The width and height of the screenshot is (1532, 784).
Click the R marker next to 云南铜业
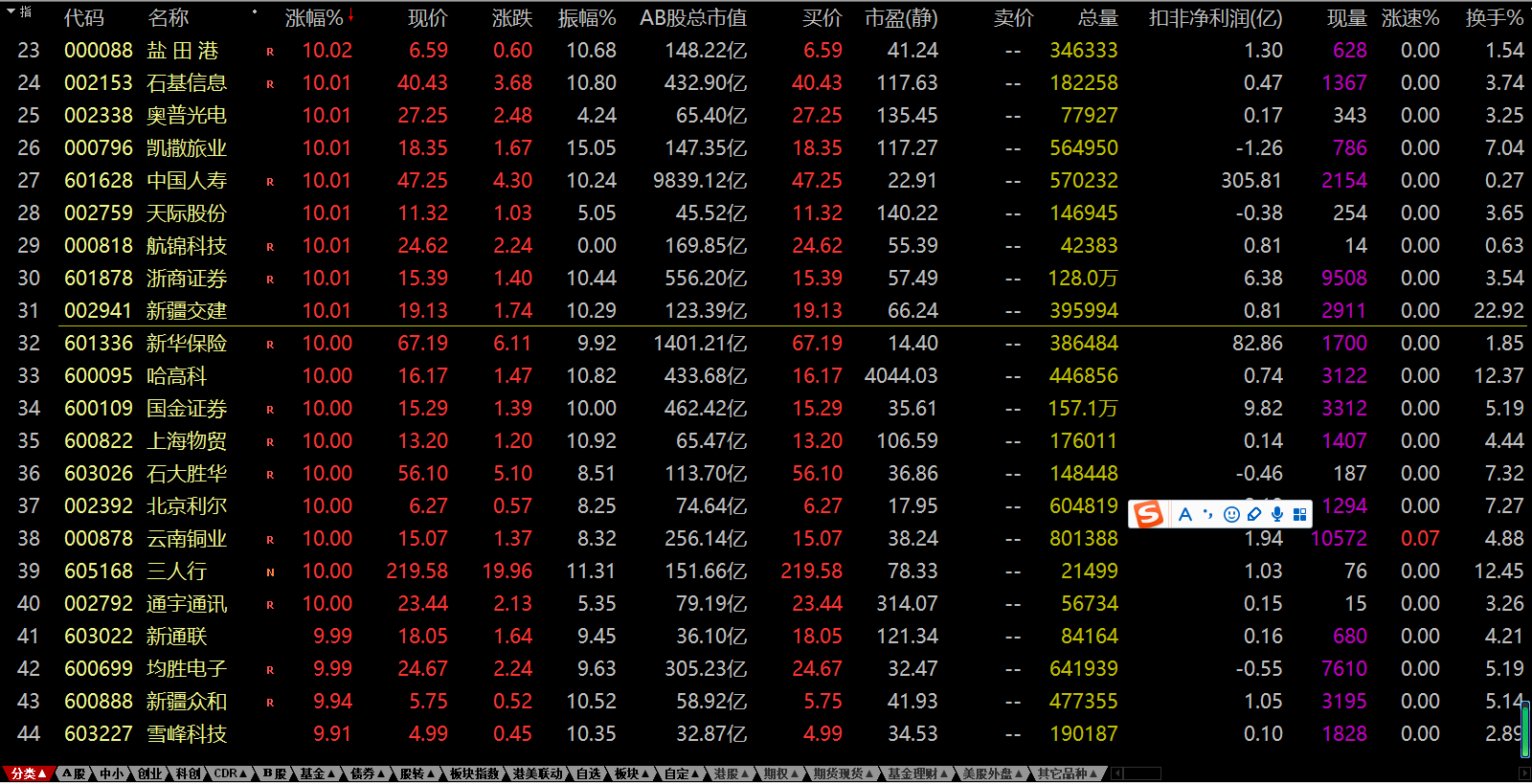click(x=270, y=540)
